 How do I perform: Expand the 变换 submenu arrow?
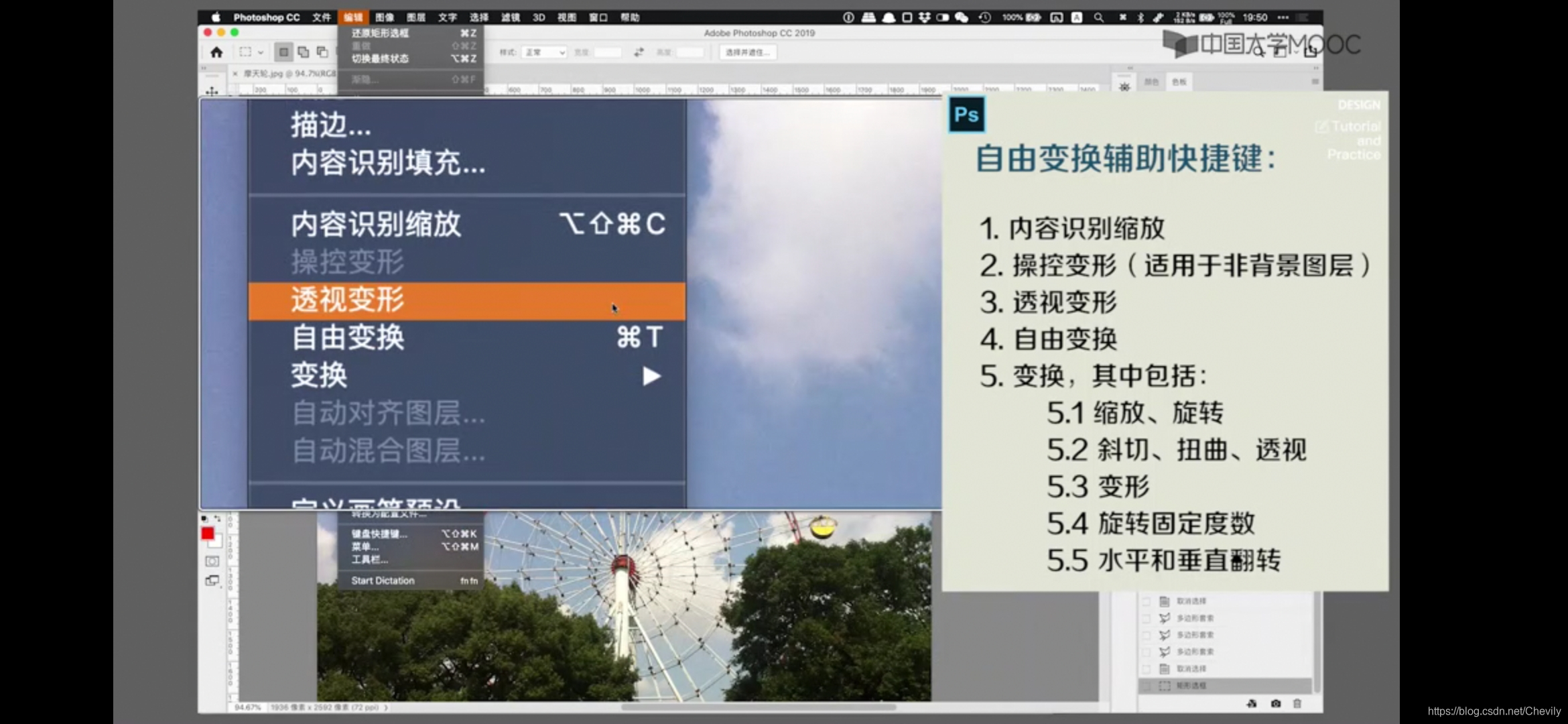pyautogui.click(x=651, y=376)
